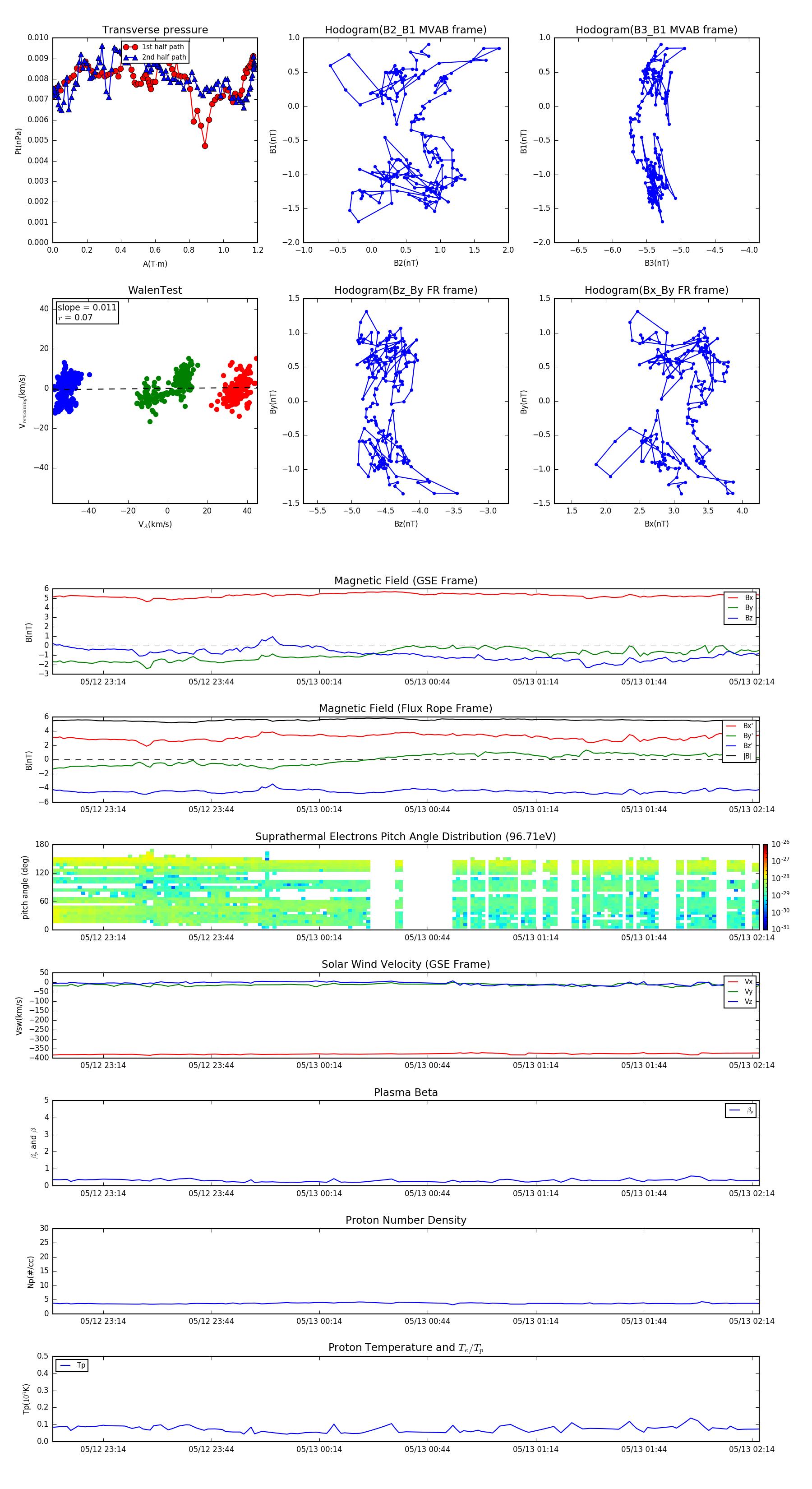Click 'Bz' in the GSE field legend
This screenshot has height=1489, width=812.
[741, 618]
